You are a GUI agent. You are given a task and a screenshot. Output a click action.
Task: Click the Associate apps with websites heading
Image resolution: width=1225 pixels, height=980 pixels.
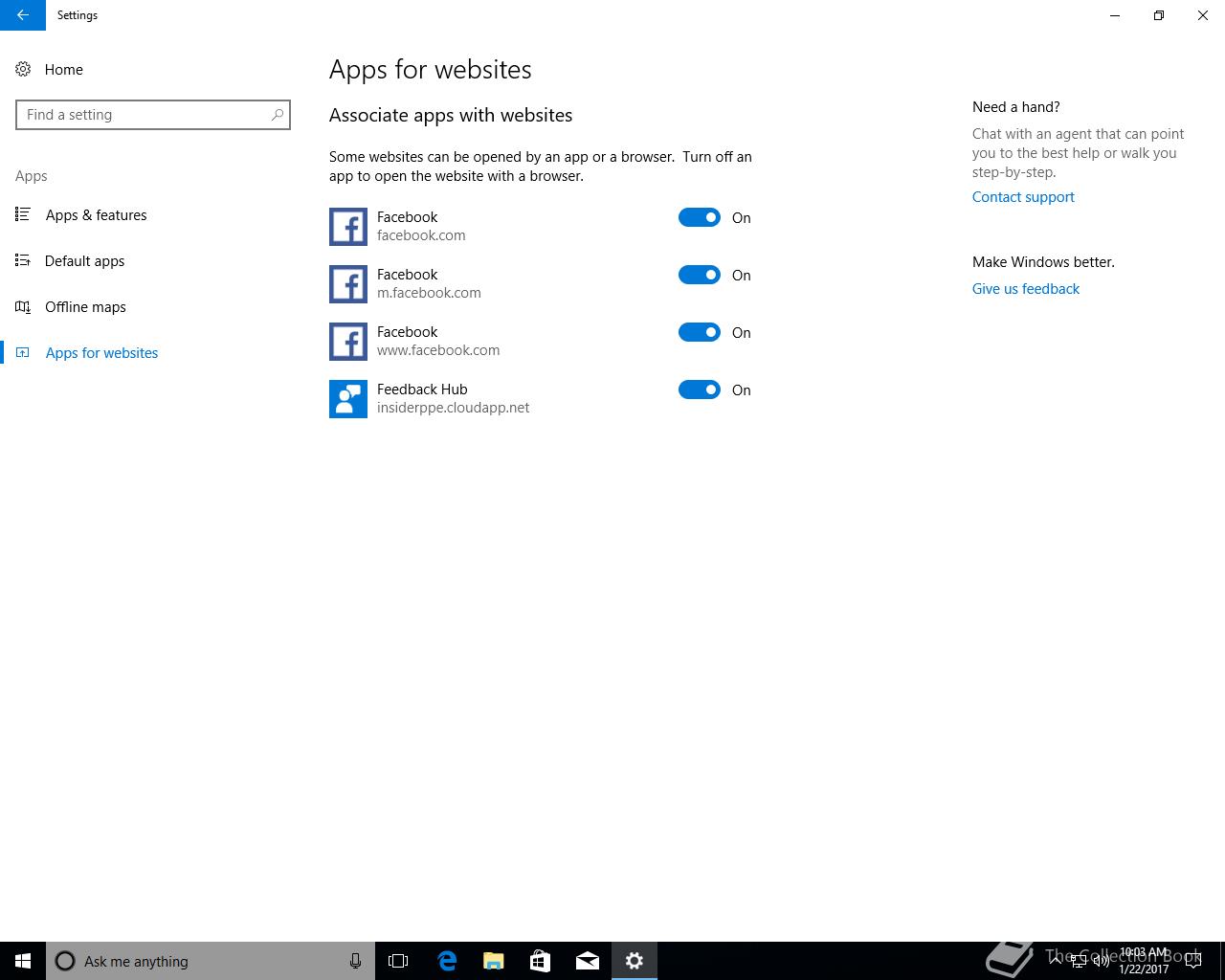click(x=451, y=115)
